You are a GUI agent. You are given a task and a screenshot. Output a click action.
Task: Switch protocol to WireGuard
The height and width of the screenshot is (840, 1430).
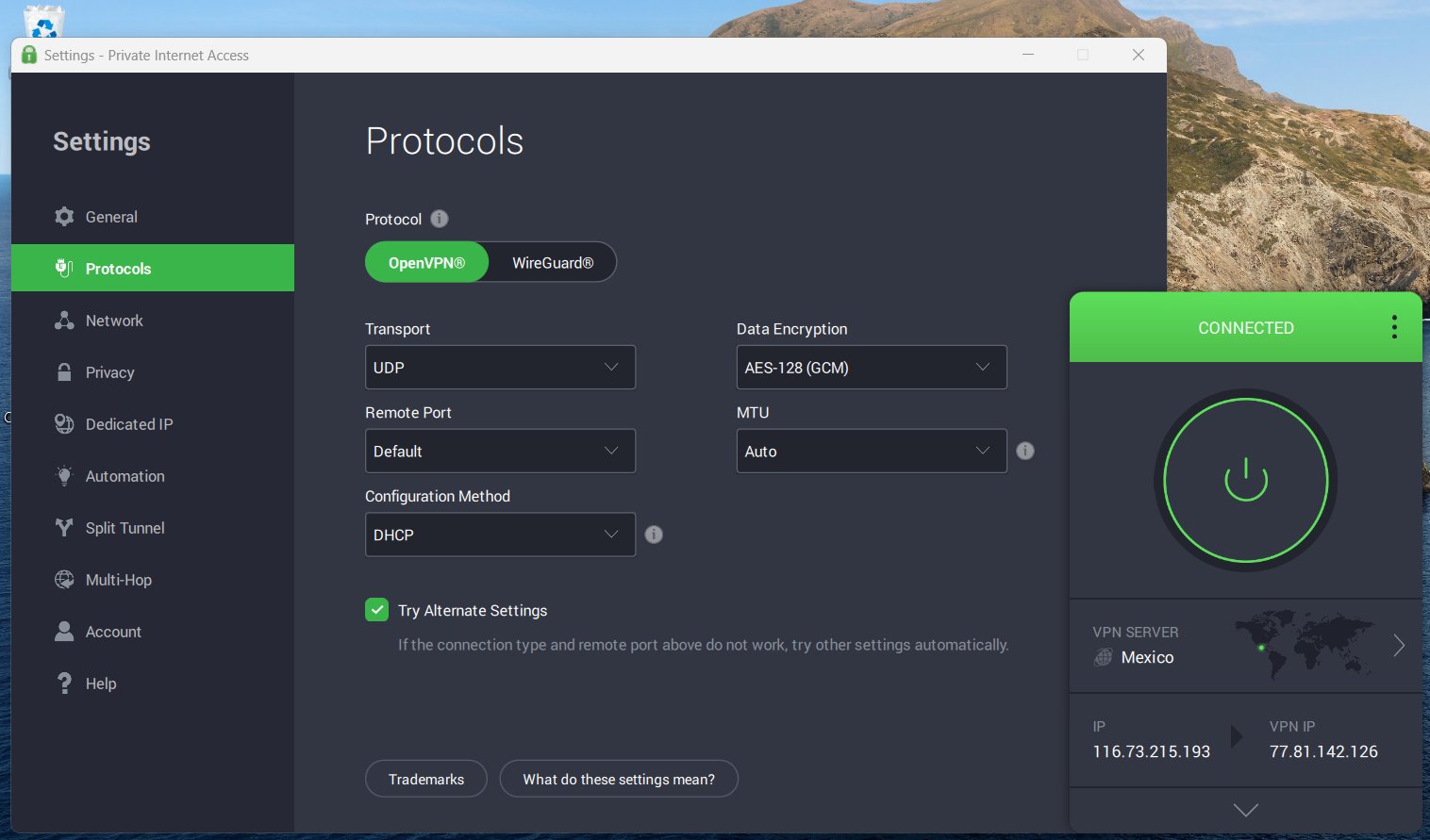[553, 263]
